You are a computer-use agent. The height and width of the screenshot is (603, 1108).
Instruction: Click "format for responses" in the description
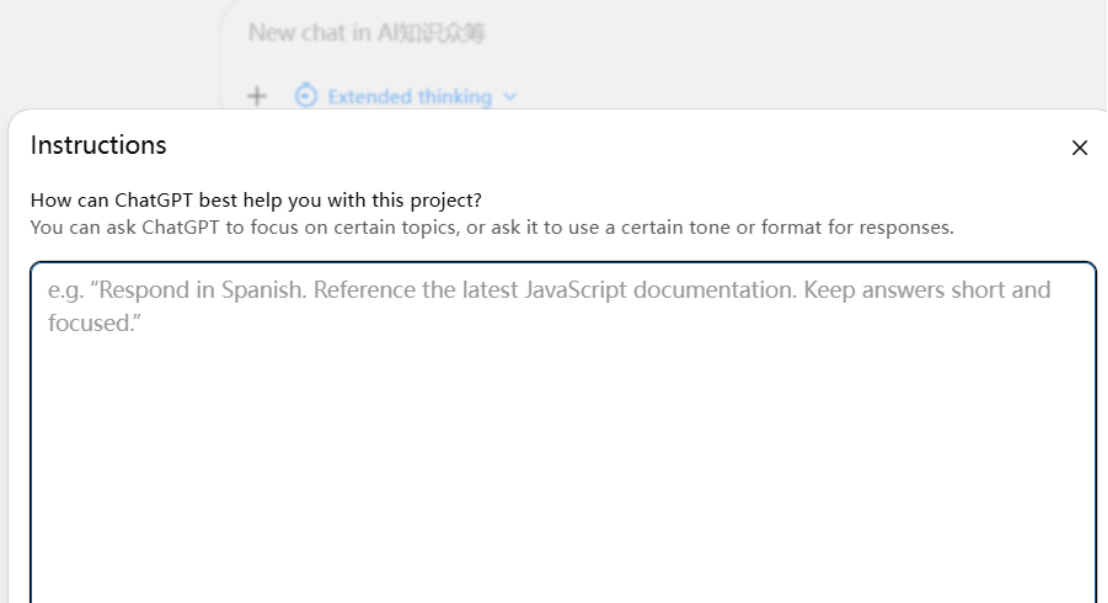857,227
